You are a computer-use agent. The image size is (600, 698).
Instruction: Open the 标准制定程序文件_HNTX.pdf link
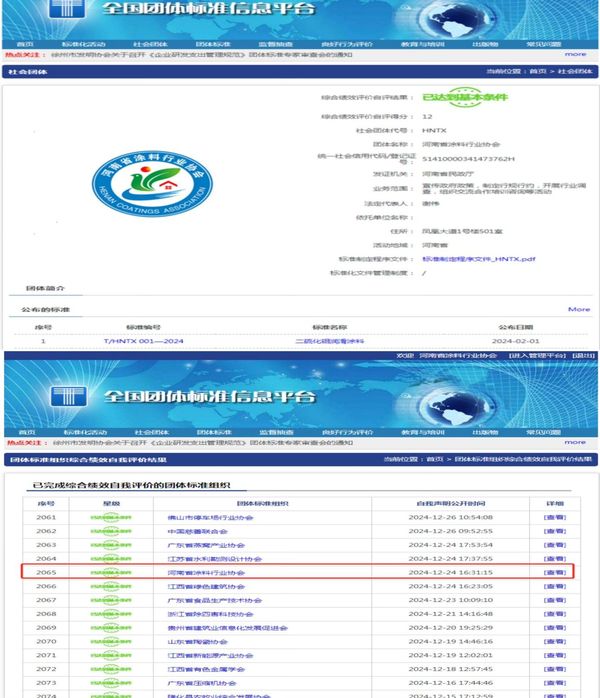[x=479, y=259]
